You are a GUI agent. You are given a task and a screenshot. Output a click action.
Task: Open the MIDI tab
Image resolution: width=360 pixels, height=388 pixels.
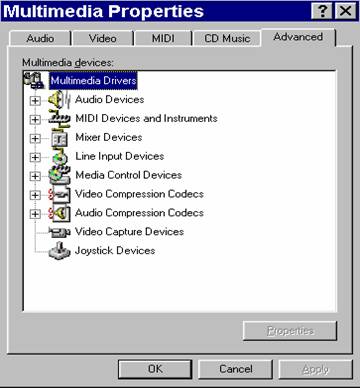click(163, 38)
